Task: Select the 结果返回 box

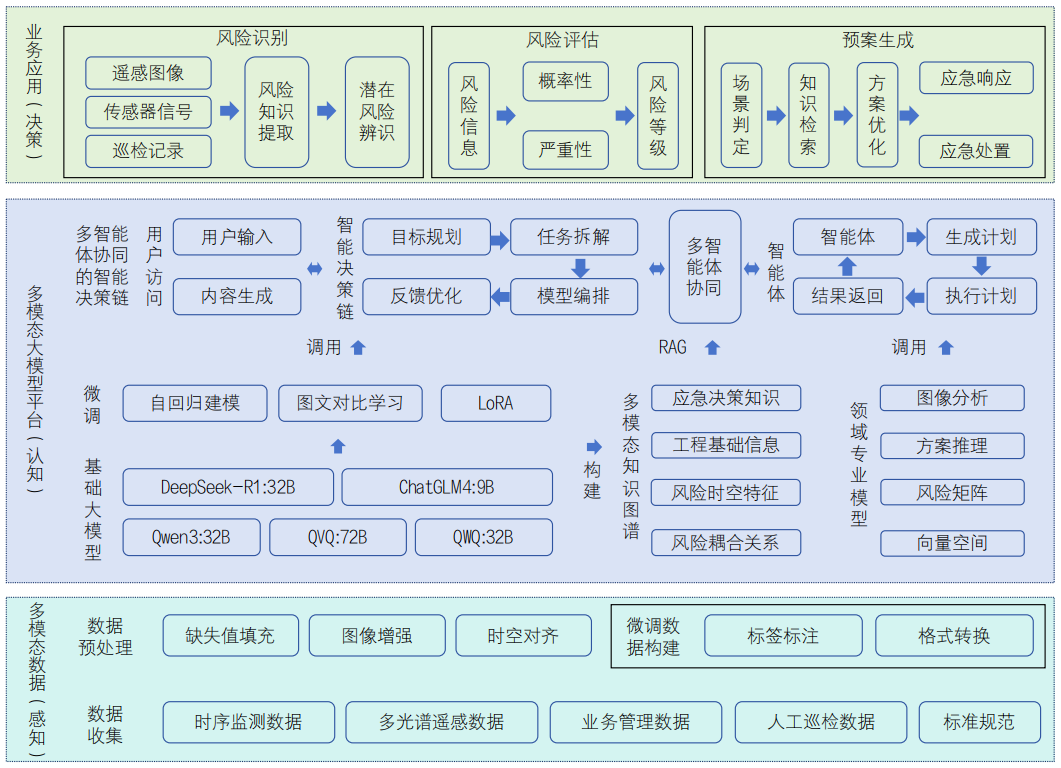Action: pyautogui.click(x=848, y=296)
